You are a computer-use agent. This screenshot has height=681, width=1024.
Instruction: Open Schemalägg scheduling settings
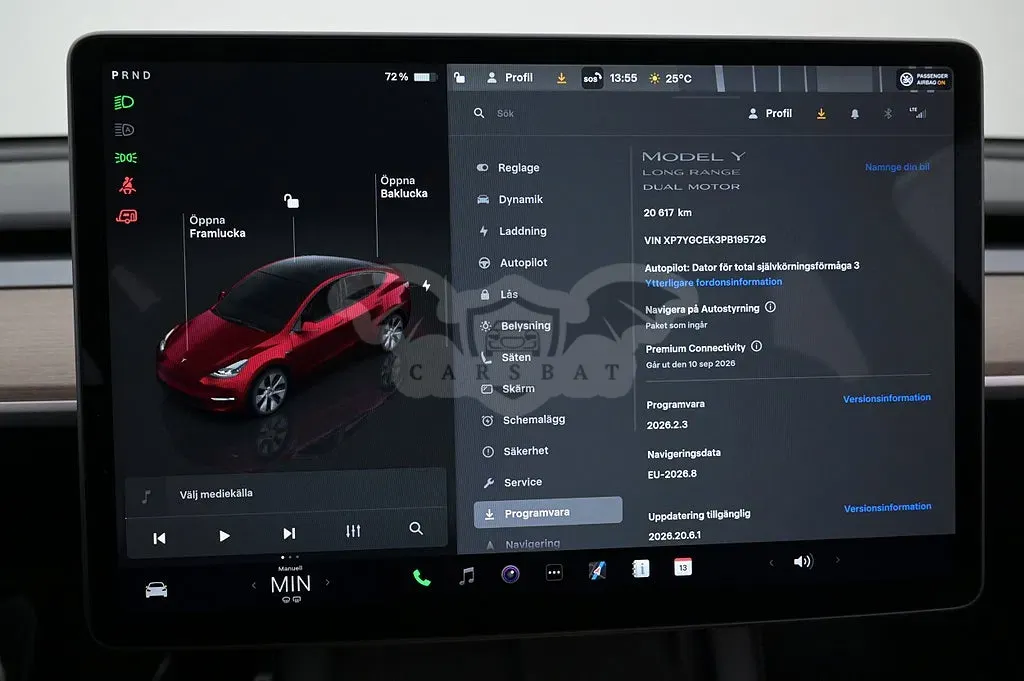pyautogui.click(x=523, y=420)
